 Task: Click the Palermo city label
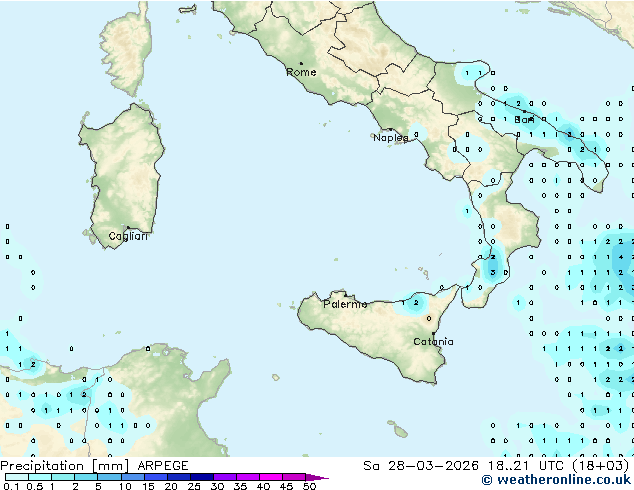pyautogui.click(x=345, y=304)
